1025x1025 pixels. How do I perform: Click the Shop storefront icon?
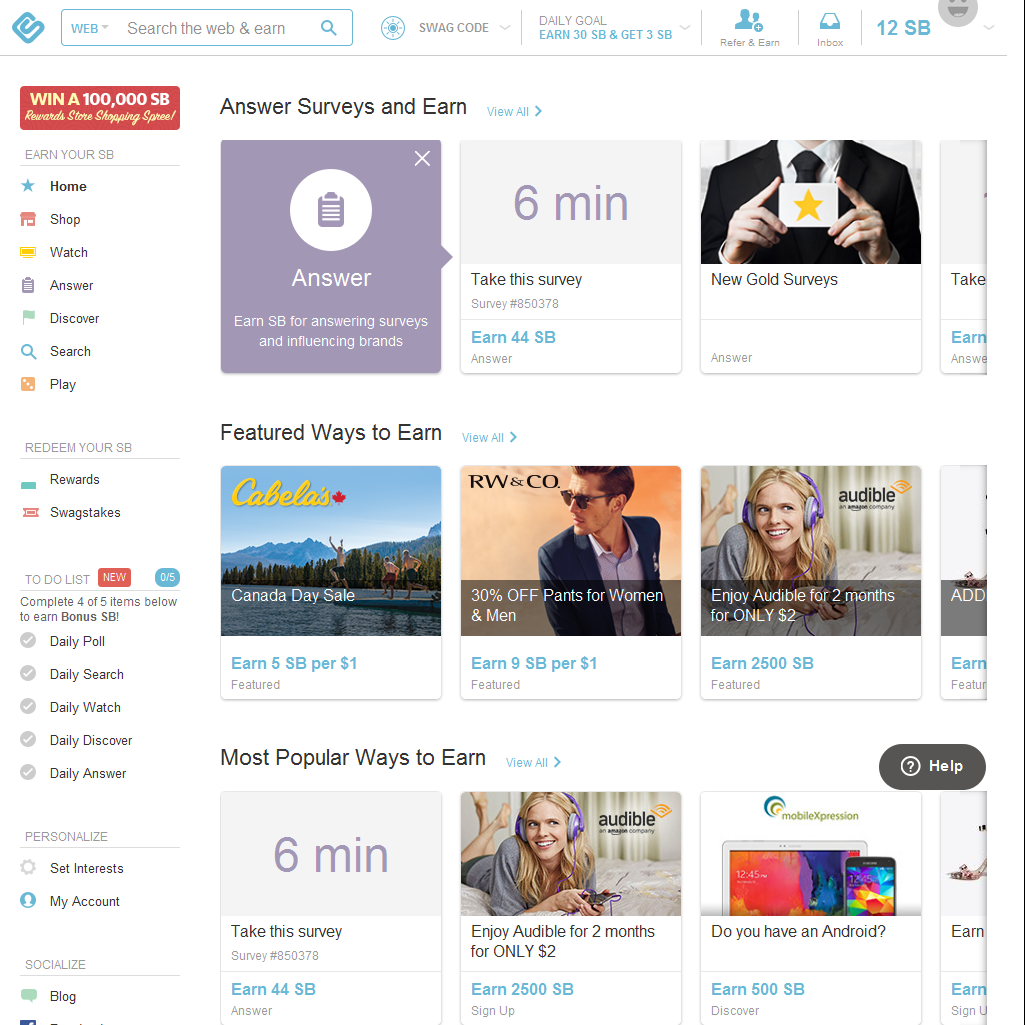tap(27, 219)
